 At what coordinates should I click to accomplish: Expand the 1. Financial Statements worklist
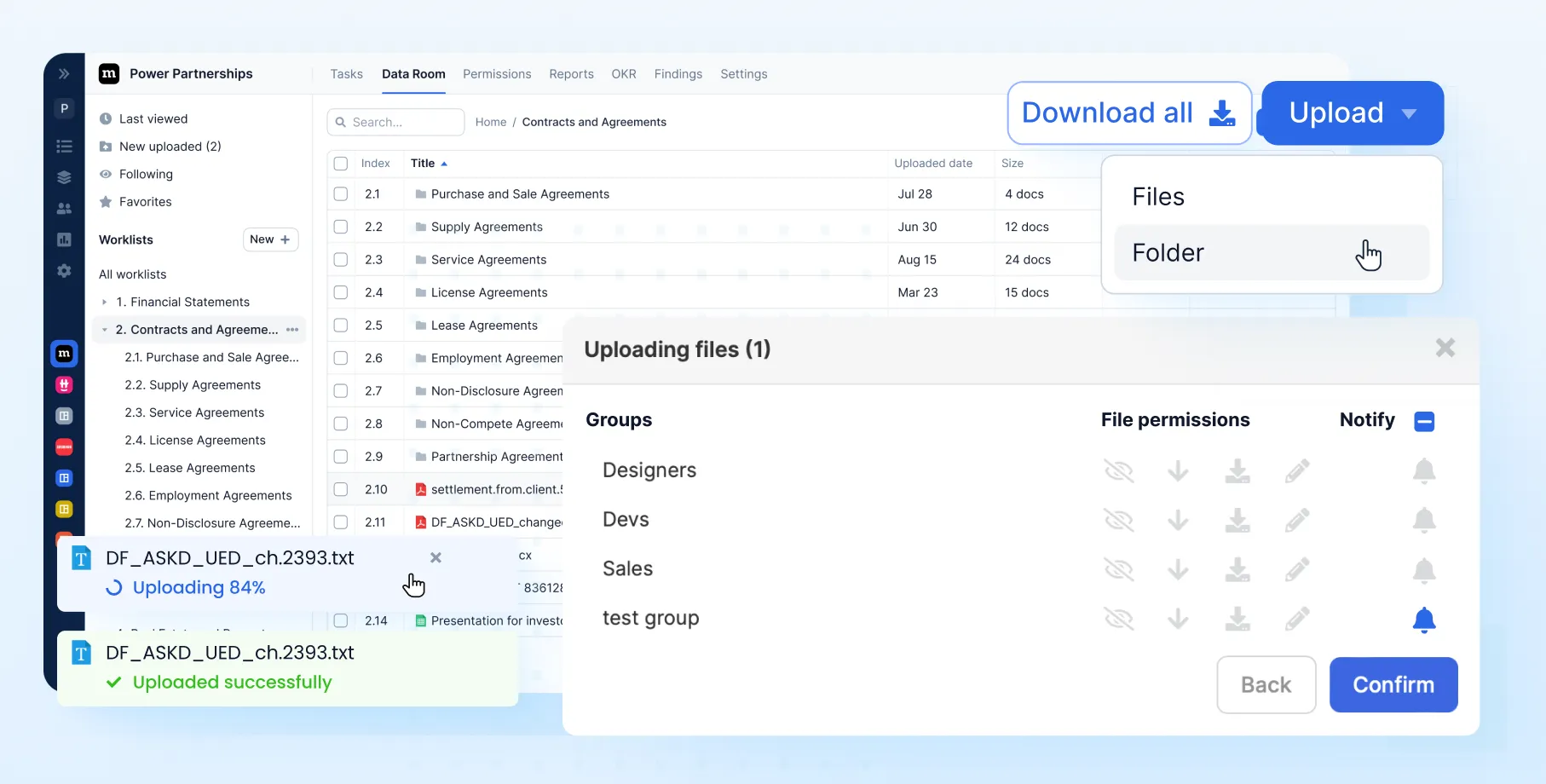click(x=105, y=303)
